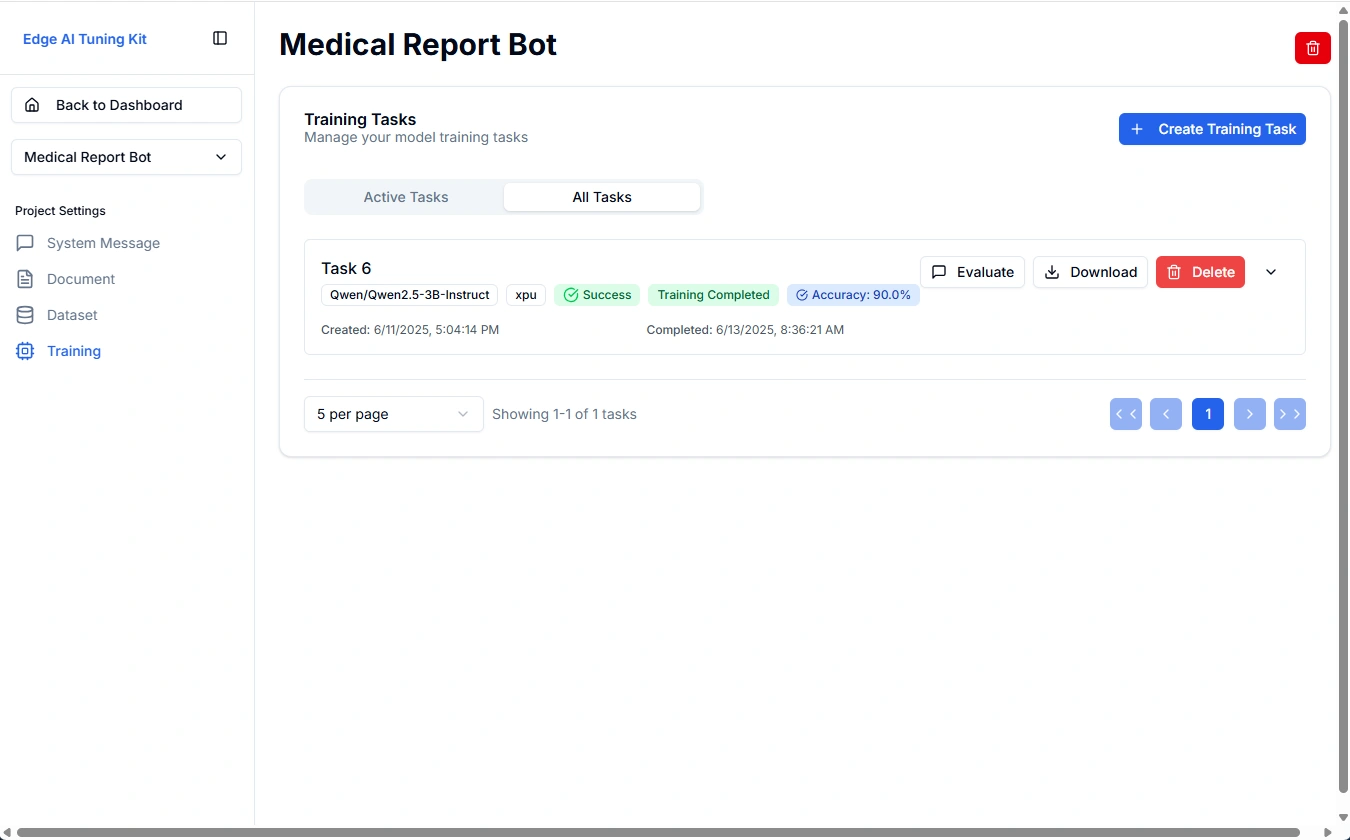Delete Task 6
The image size is (1350, 840).
[x=1200, y=272]
